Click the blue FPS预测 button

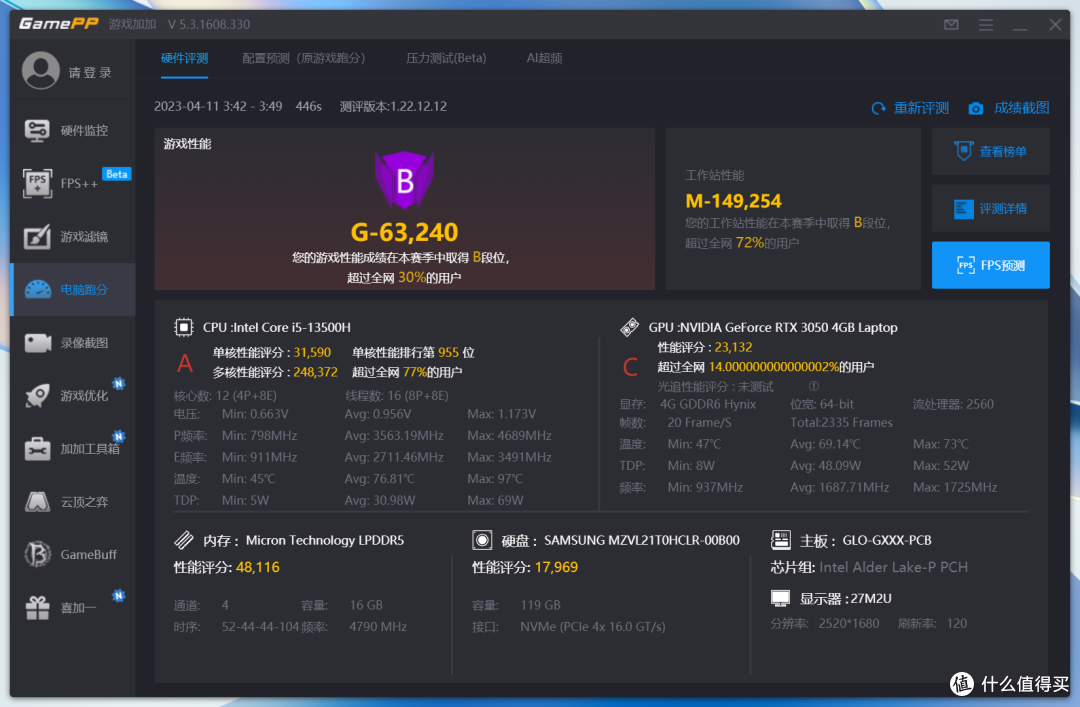pos(990,265)
